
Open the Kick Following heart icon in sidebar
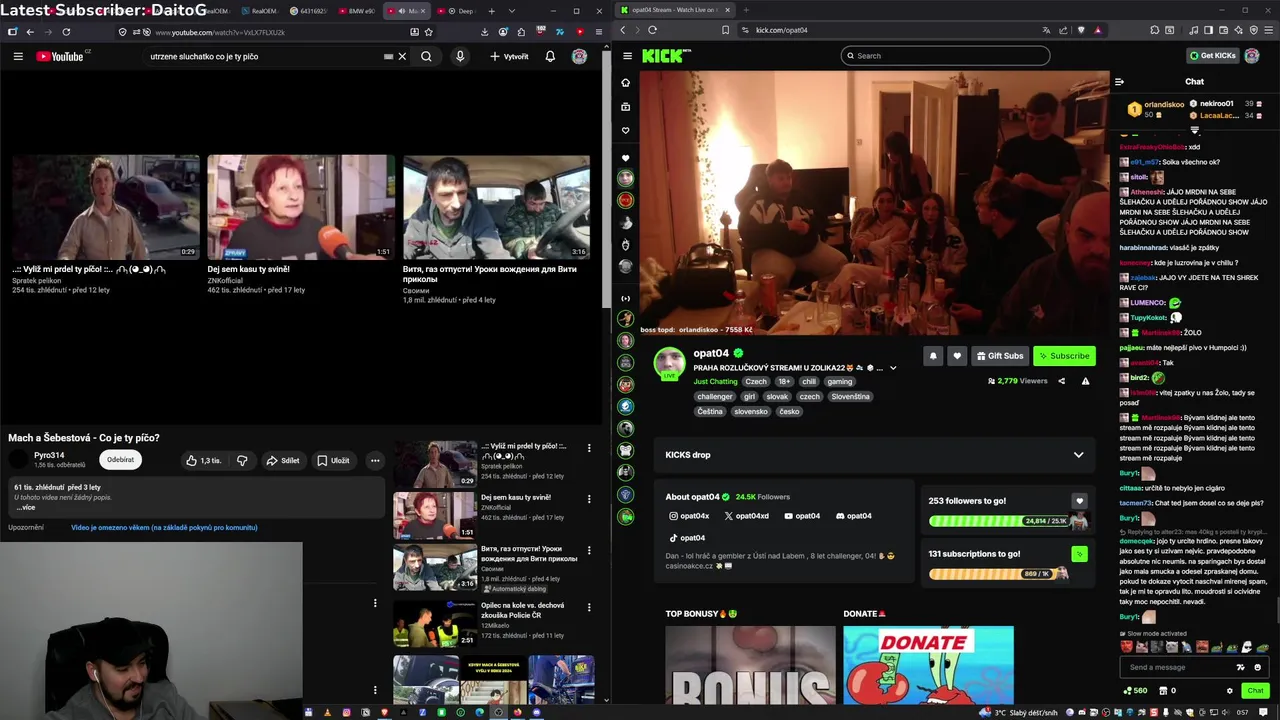tap(626, 131)
